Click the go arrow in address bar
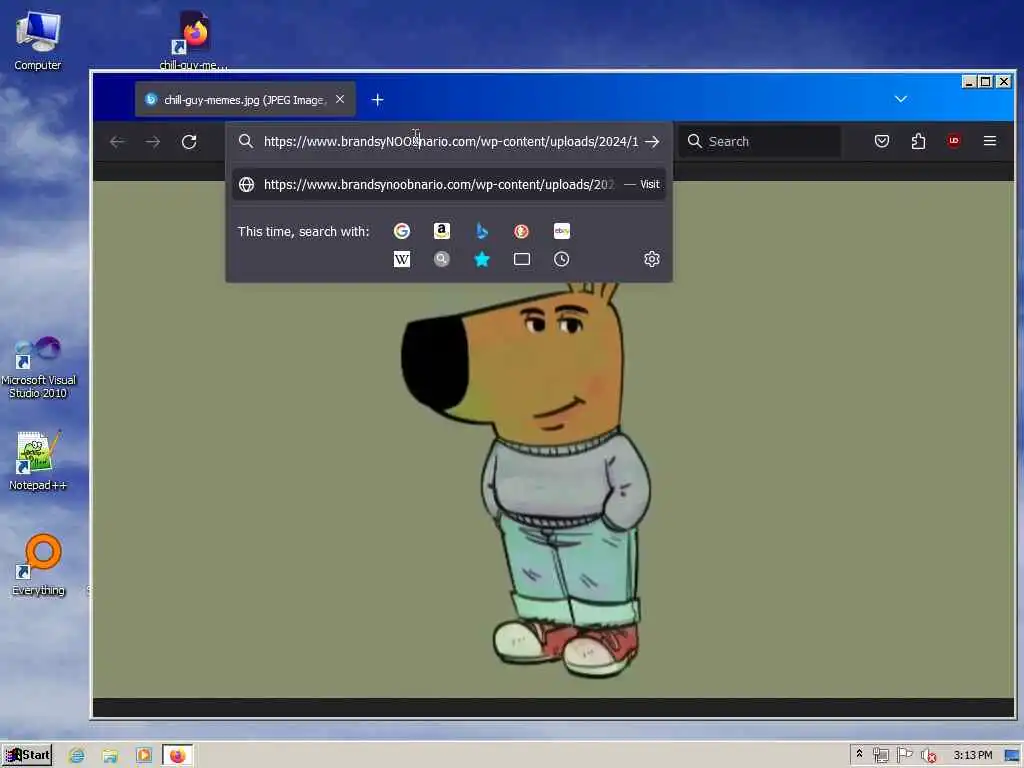This screenshot has width=1024, height=768. pos(652,142)
